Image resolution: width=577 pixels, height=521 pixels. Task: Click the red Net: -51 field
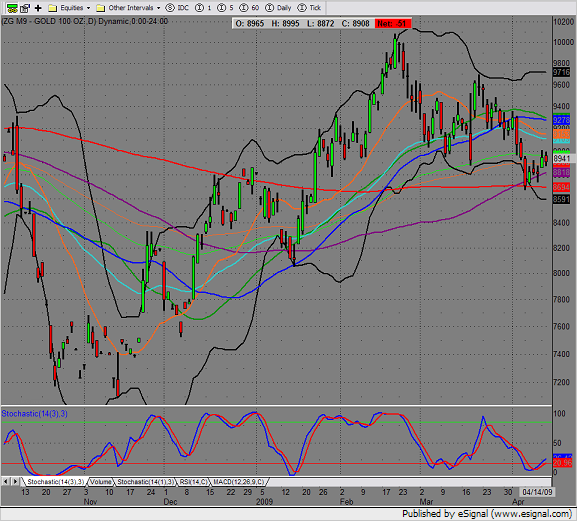tap(392, 24)
